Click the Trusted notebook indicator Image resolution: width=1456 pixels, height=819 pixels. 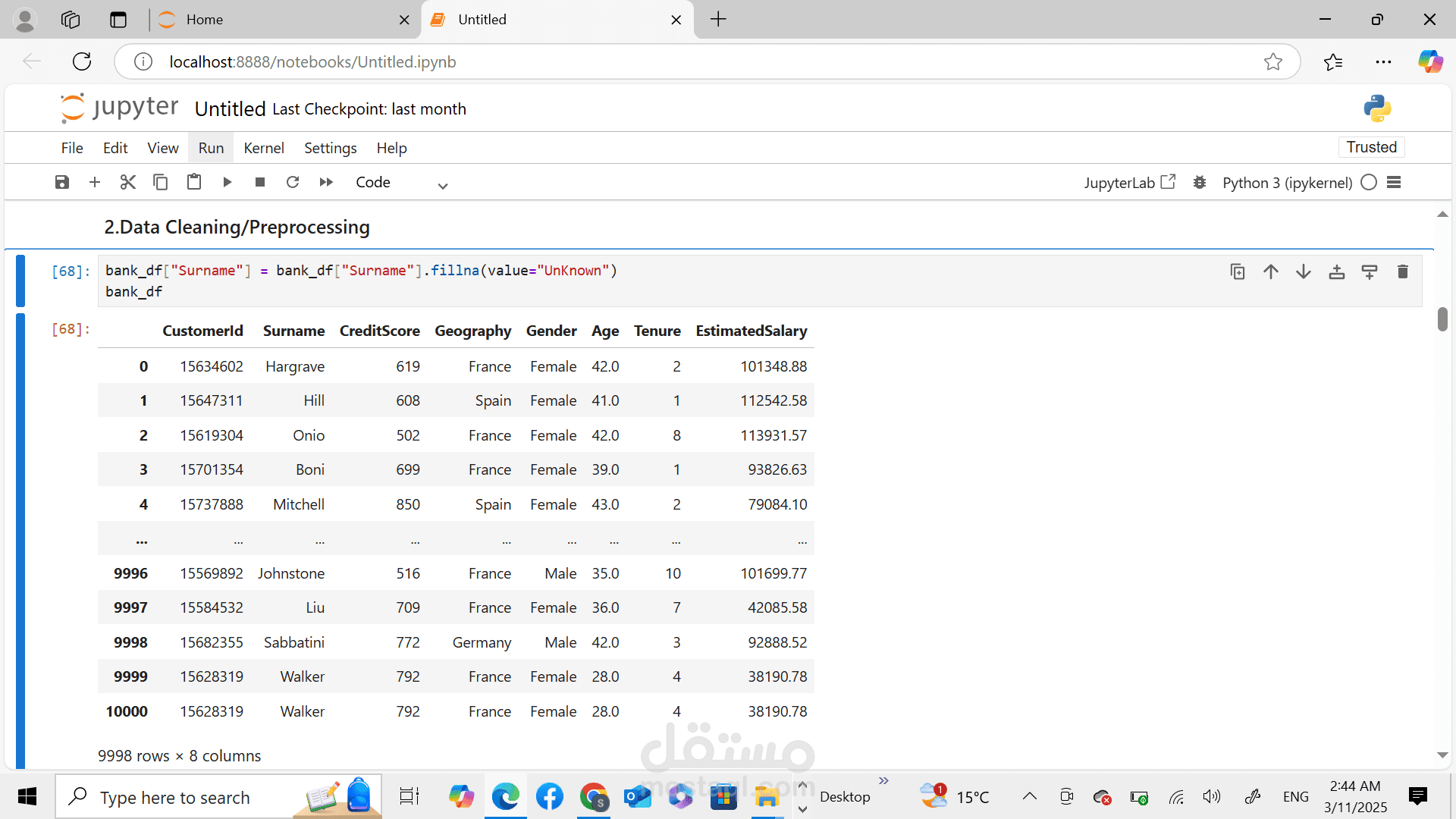pos(1371,147)
